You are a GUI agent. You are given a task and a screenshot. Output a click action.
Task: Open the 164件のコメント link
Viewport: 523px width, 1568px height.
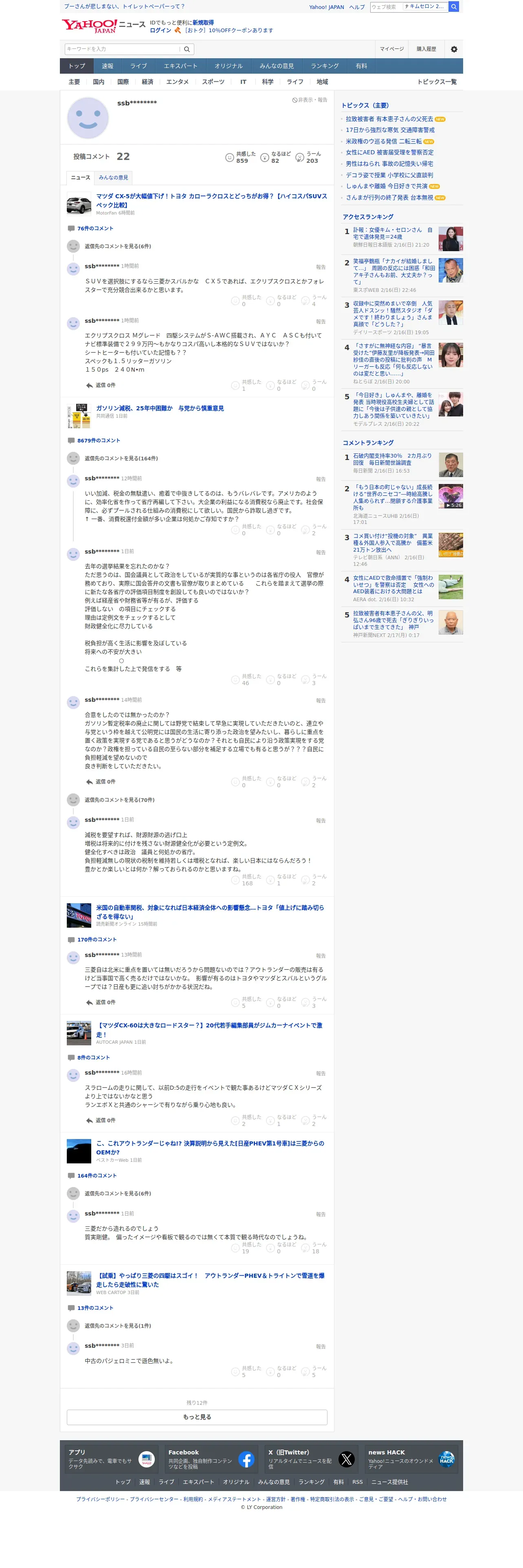point(97,1176)
